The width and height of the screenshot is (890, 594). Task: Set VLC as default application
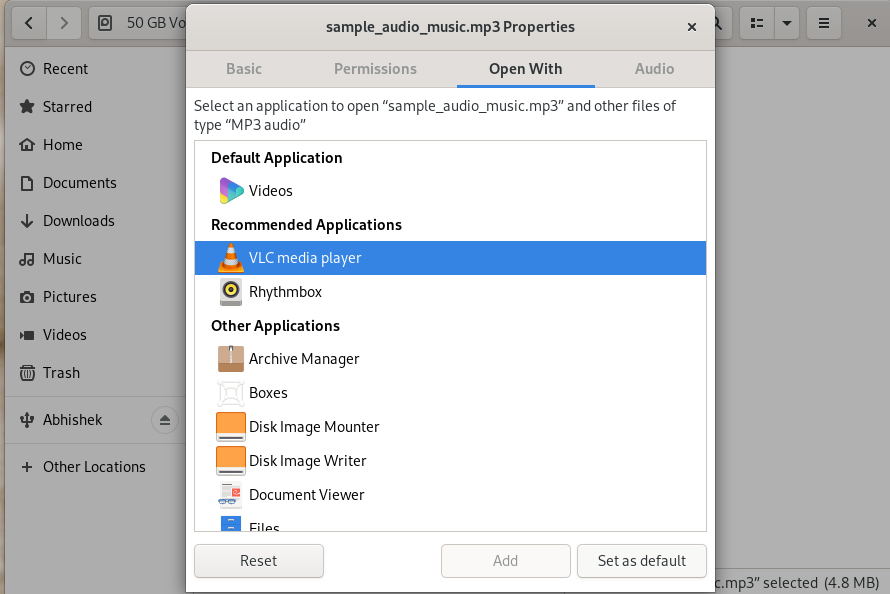coord(641,561)
